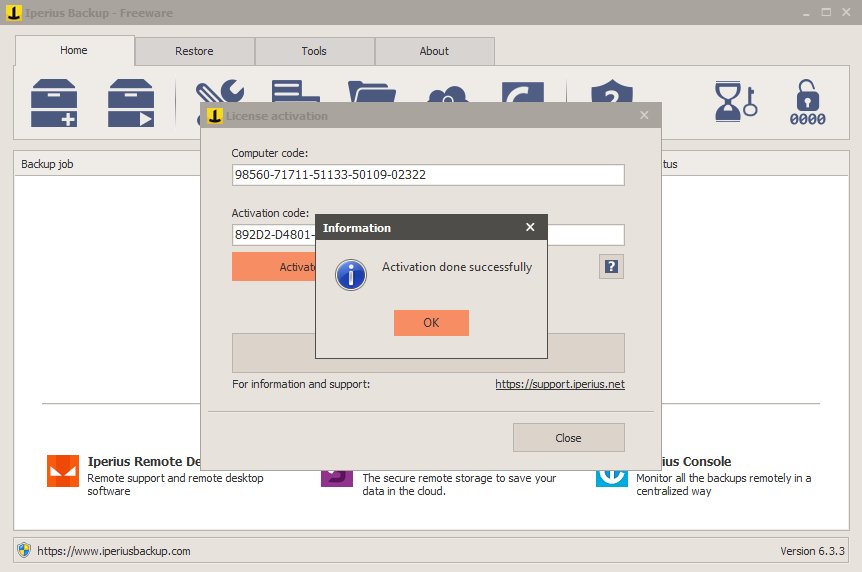
Task: Click the Run backup job icon
Action: coord(131,103)
